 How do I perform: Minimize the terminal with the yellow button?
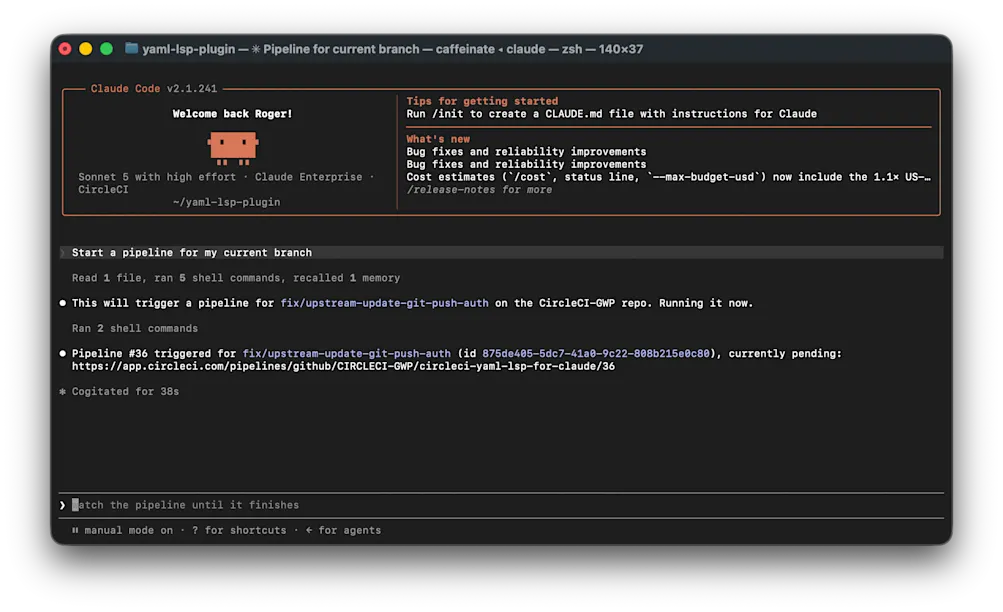click(86, 49)
